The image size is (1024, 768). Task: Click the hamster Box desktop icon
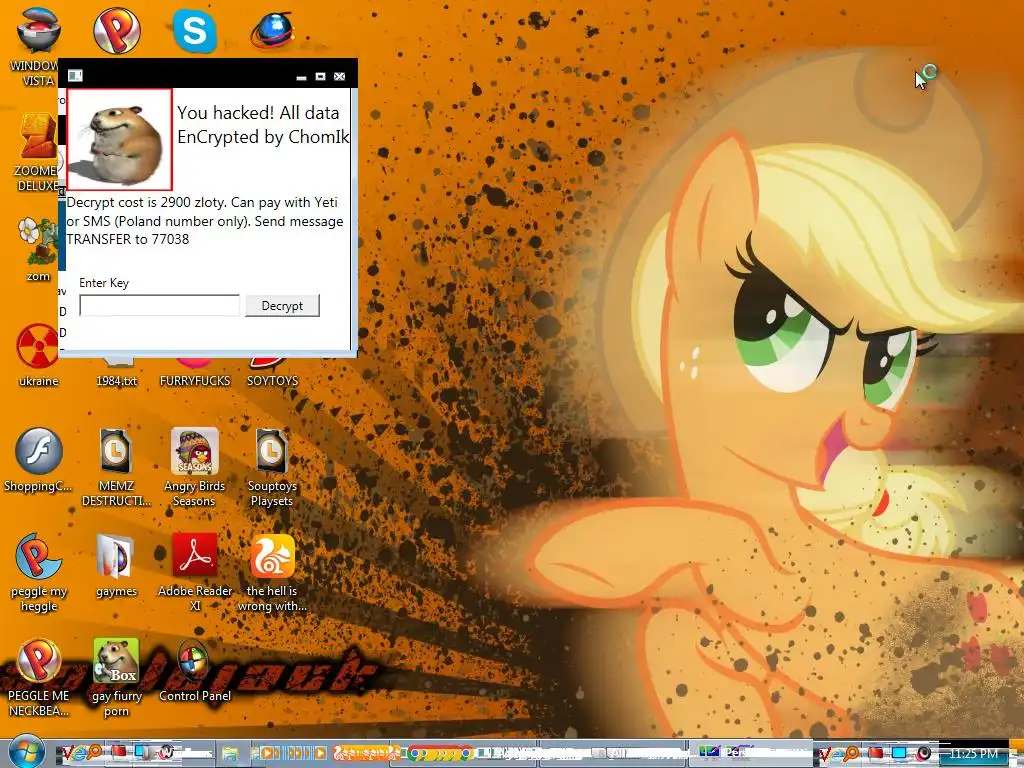pyautogui.click(x=116, y=661)
